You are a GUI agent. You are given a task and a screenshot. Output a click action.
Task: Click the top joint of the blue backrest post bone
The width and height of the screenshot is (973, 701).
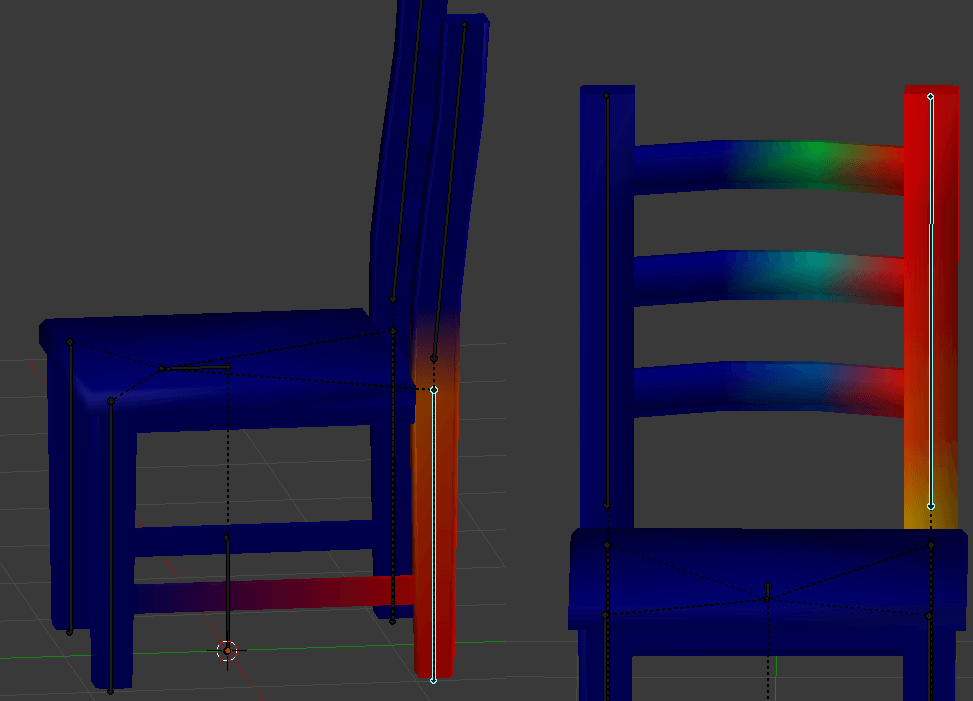[607, 96]
